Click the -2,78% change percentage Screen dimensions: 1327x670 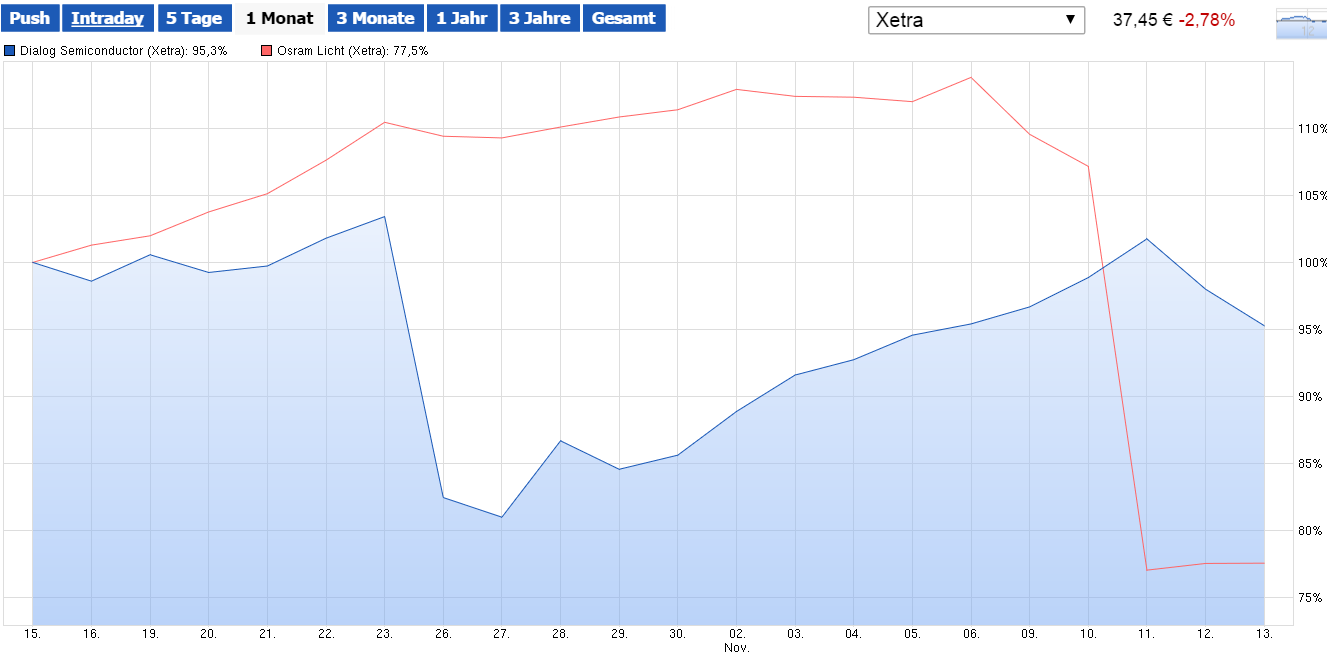click(1206, 20)
